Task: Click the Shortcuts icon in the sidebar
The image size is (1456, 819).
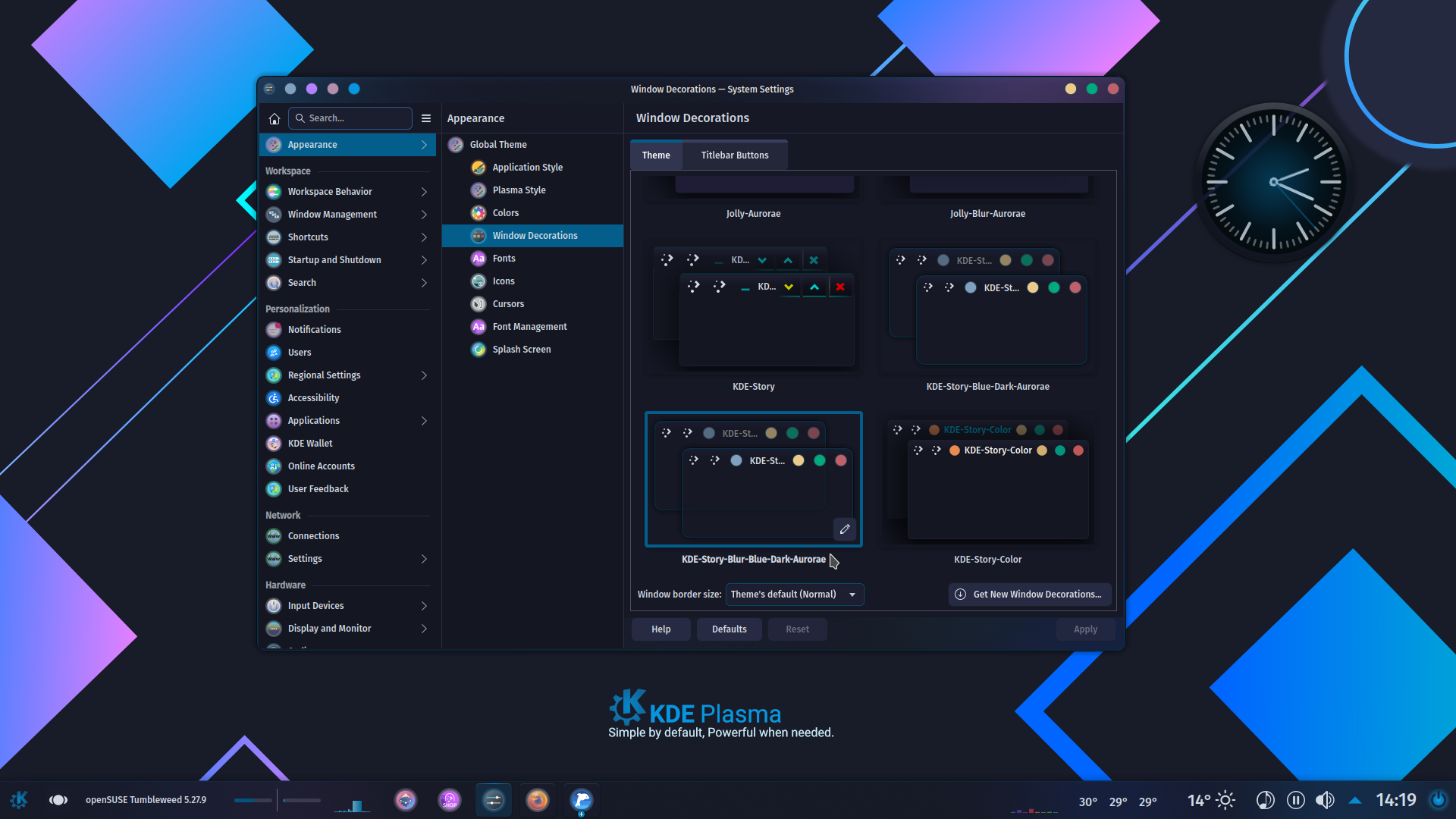Action: click(274, 237)
